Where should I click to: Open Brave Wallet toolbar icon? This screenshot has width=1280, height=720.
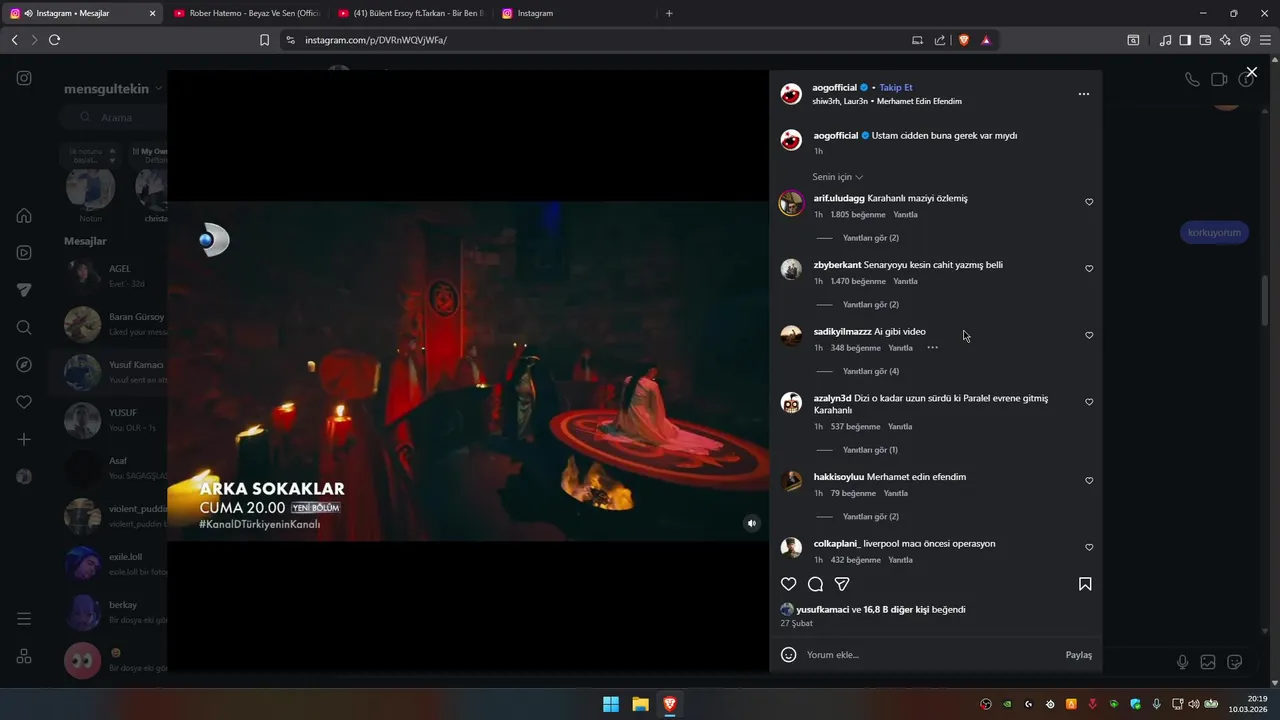point(1205,40)
